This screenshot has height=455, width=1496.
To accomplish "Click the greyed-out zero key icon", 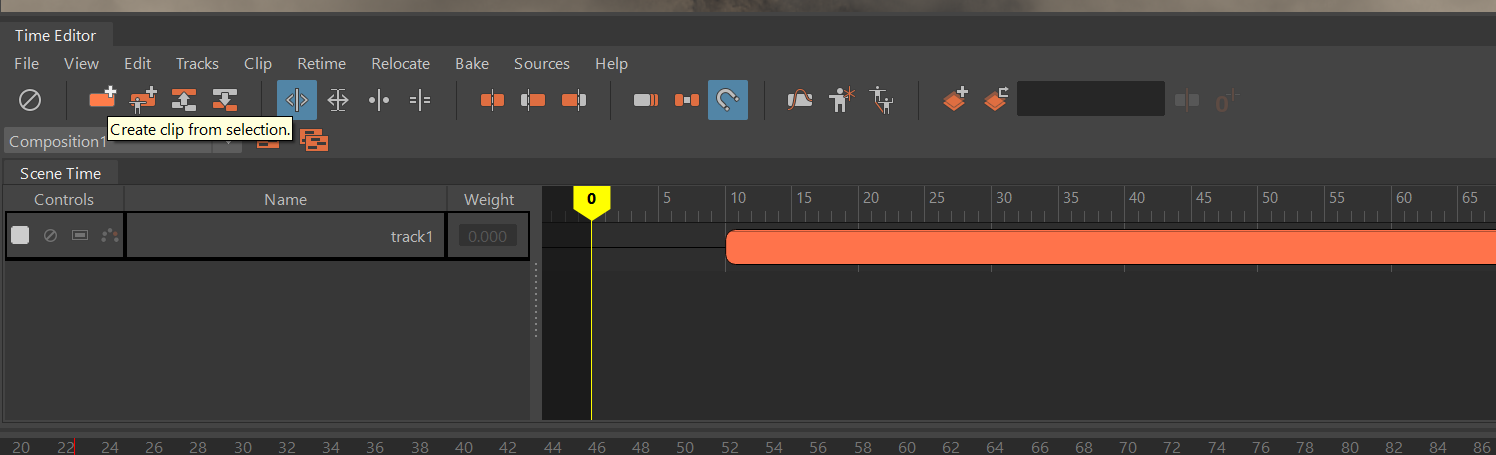I will pos(1227,100).
